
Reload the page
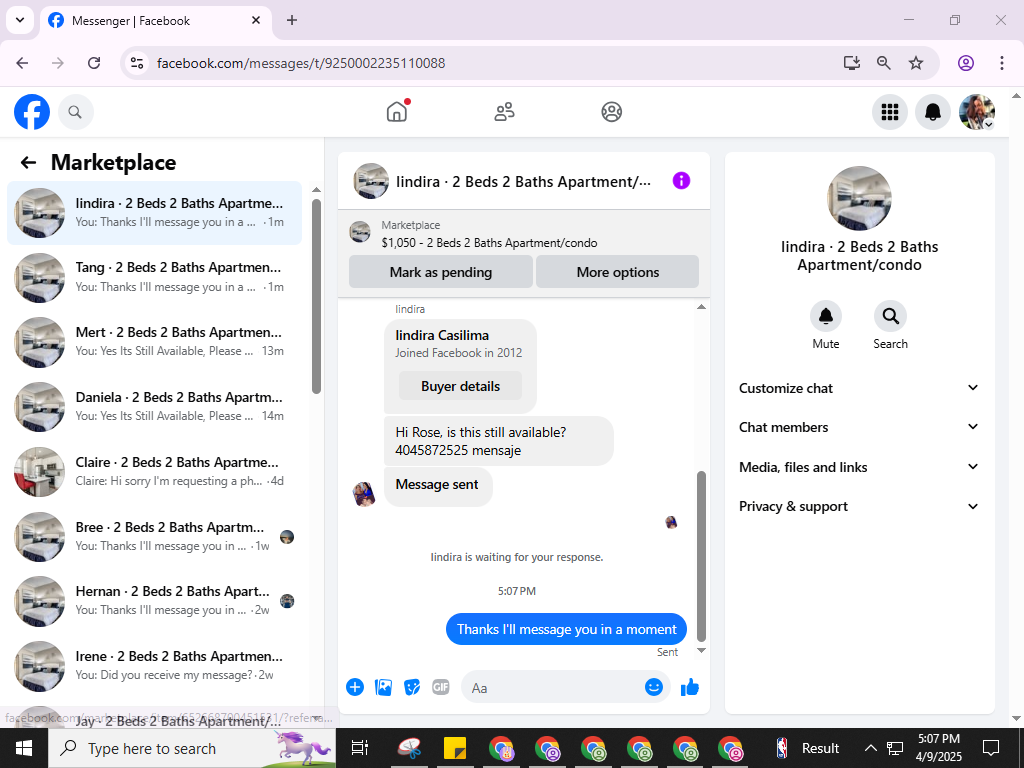94,63
